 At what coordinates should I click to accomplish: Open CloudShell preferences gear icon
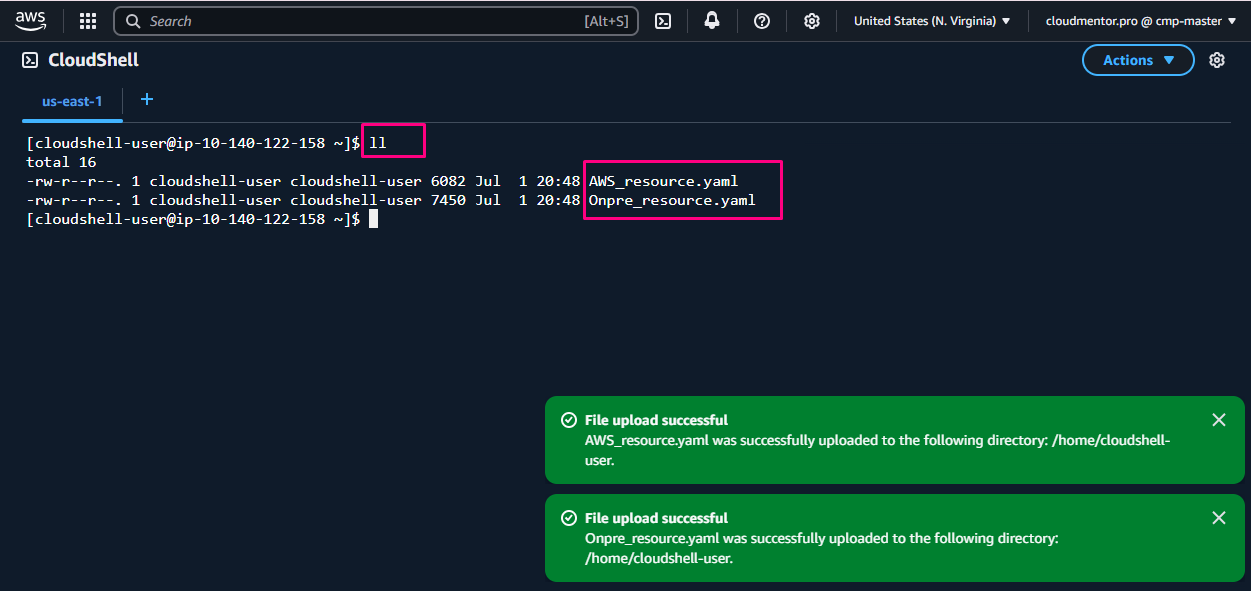(1216, 60)
